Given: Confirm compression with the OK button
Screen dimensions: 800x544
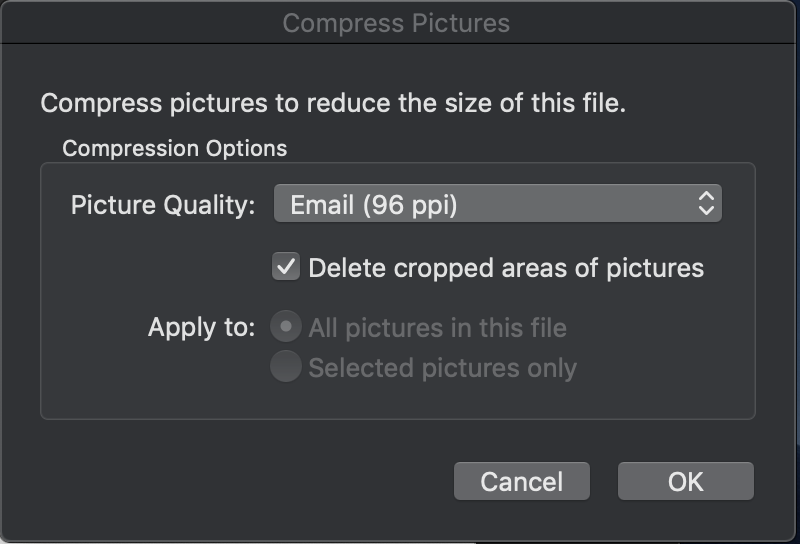Looking at the screenshot, I should pyautogui.click(x=685, y=481).
